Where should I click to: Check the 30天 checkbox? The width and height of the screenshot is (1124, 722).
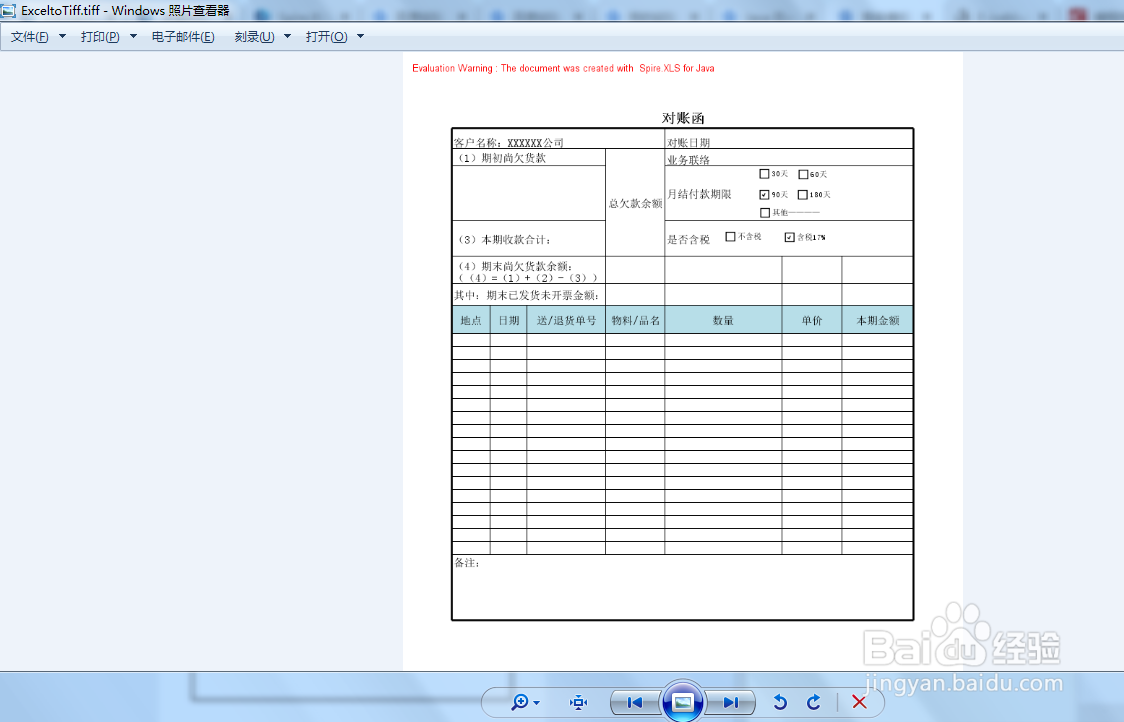762,173
